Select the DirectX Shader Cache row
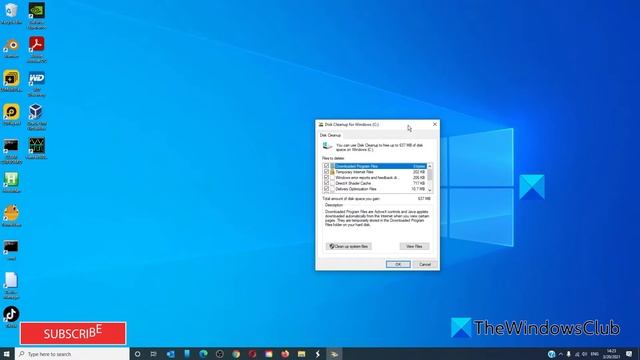 point(375,183)
